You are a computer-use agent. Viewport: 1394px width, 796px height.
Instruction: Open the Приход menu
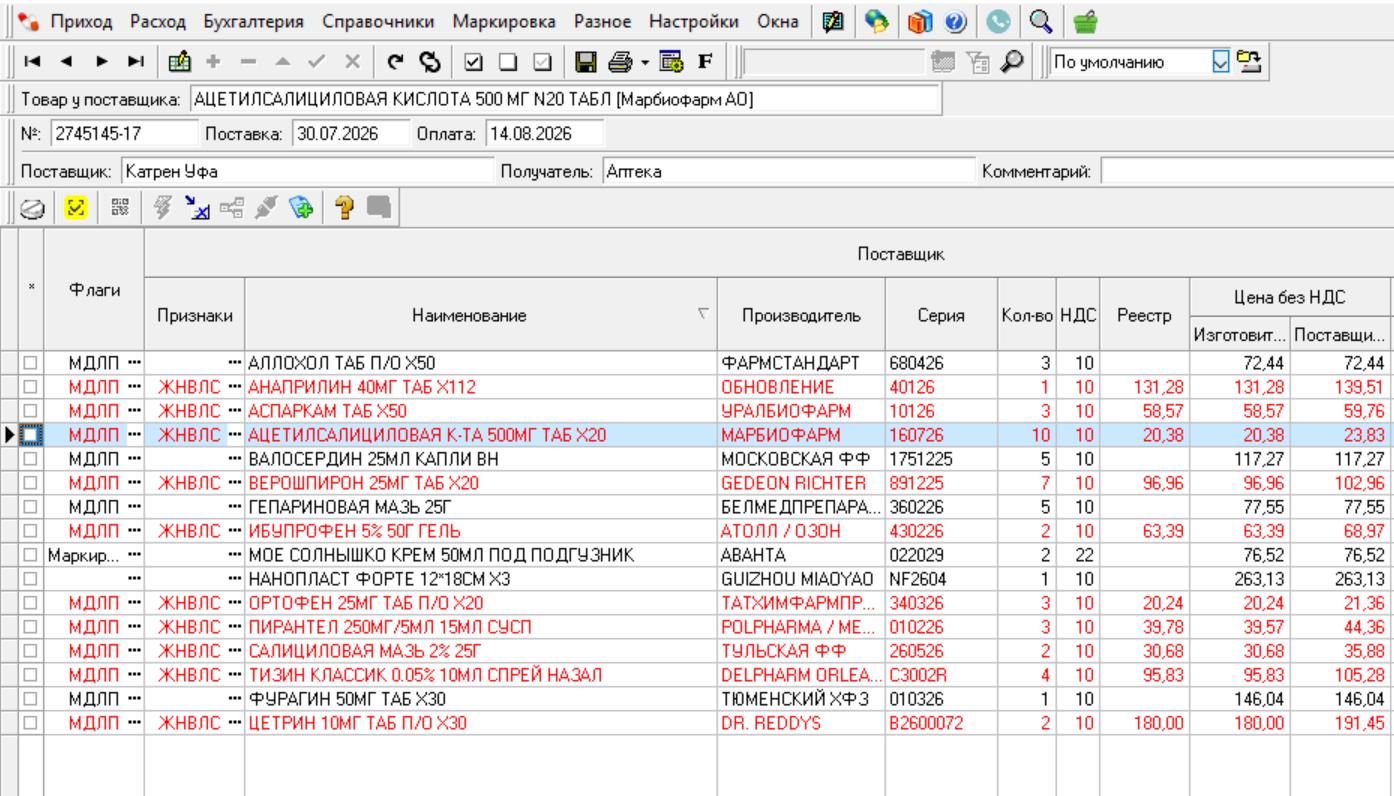[82, 21]
